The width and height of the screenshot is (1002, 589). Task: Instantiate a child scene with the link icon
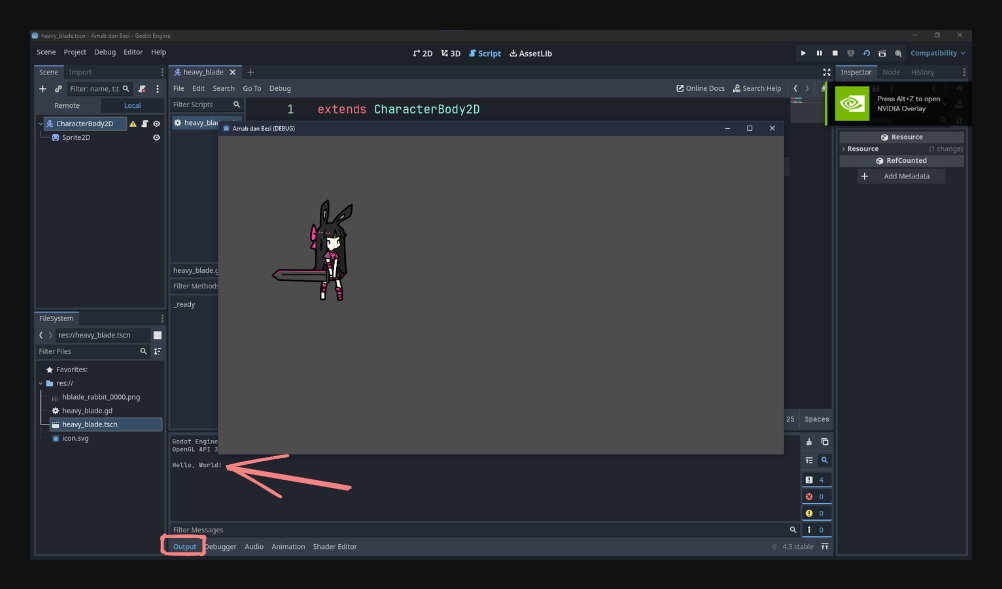pos(58,89)
